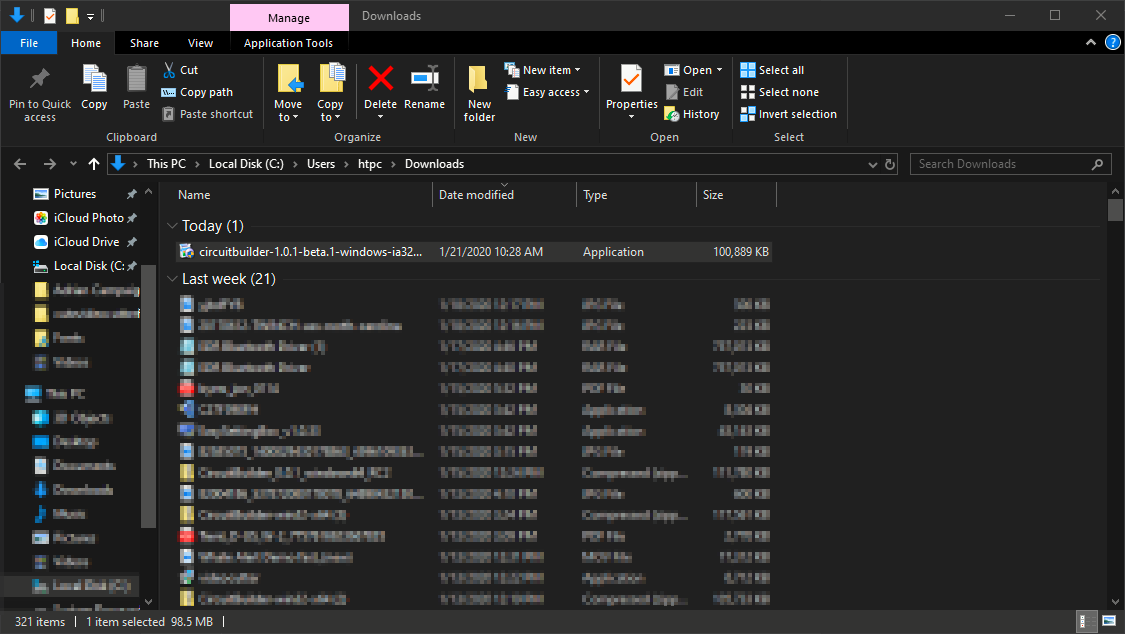This screenshot has height=634, width=1125.
Task: Open the Easy access dropdown
Action: 547,92
